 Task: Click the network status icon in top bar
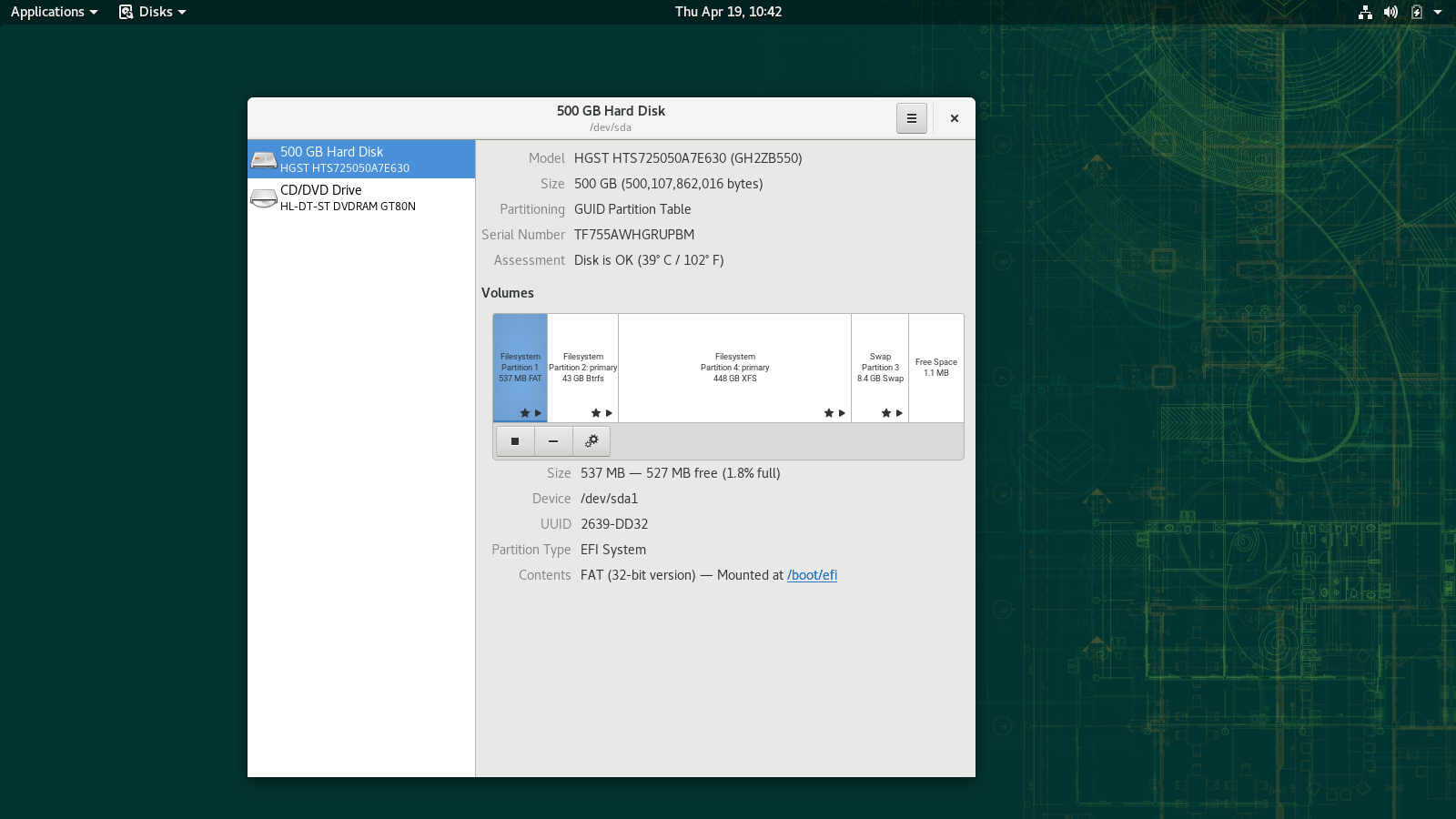coord(1365,12)
